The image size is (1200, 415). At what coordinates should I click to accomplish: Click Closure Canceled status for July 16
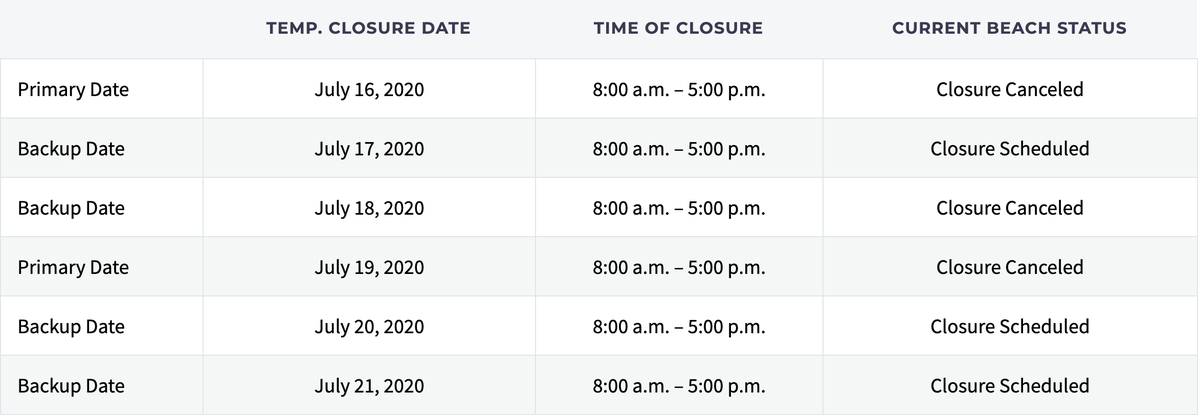[1009, 89]
